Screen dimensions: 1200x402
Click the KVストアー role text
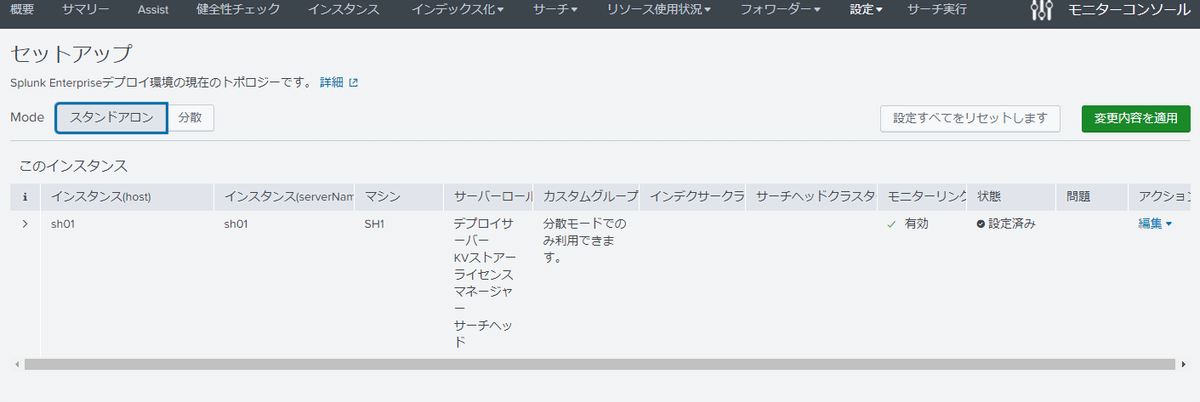[483, 257]
